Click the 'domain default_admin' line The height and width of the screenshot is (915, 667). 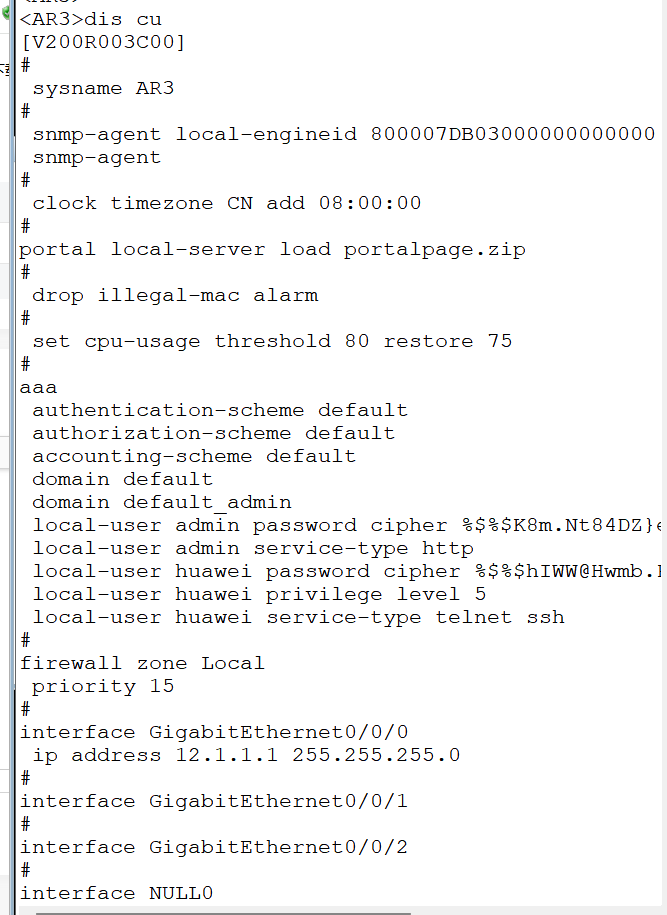coord(162,502)
